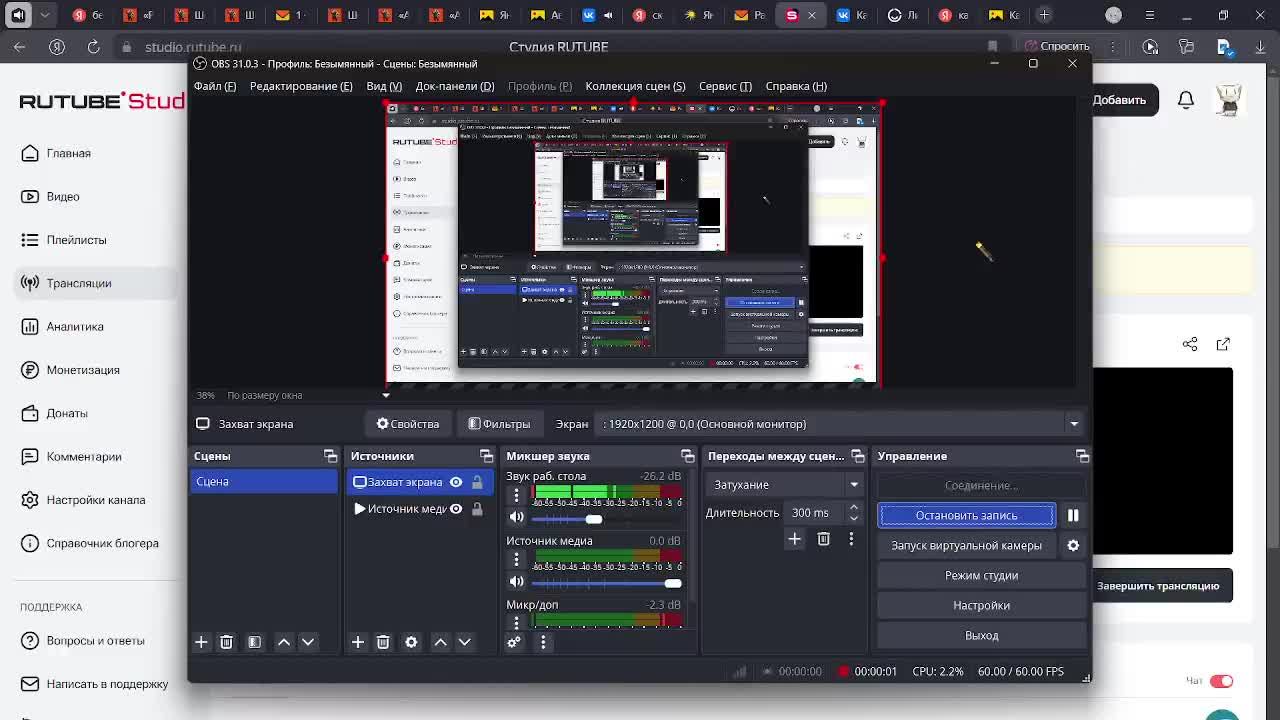Screen dimensions: 1280x720
Task: Click share icon on RUTUBE page
Action: click(1190, 344)
